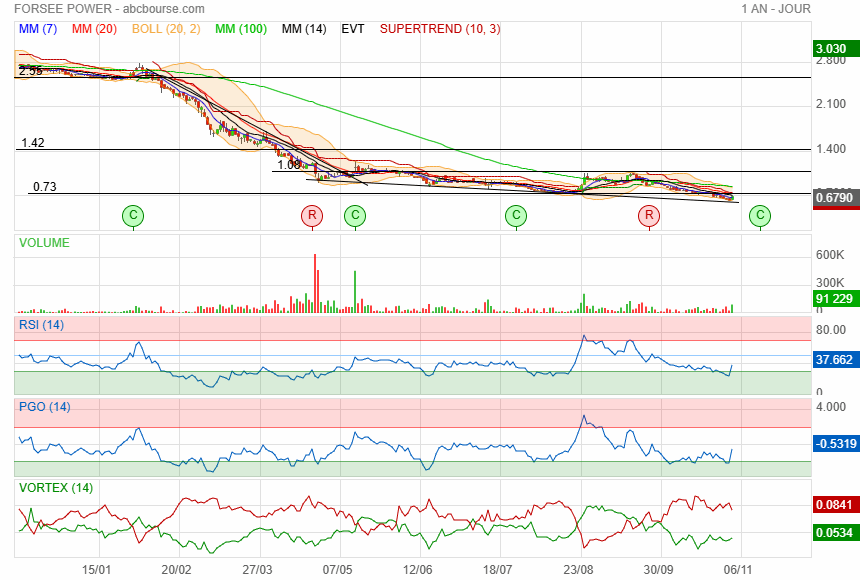Click the blue -0.5319 PGO value tag
This screenshot has width=860, height=580.
[836, 444]
